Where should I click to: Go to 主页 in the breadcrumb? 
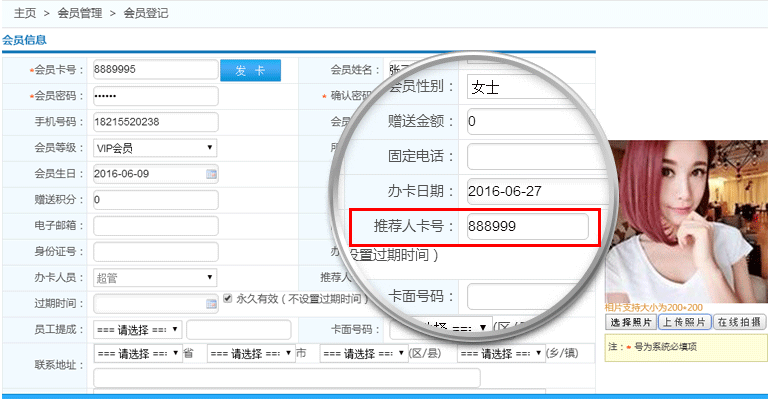(24, 13)
